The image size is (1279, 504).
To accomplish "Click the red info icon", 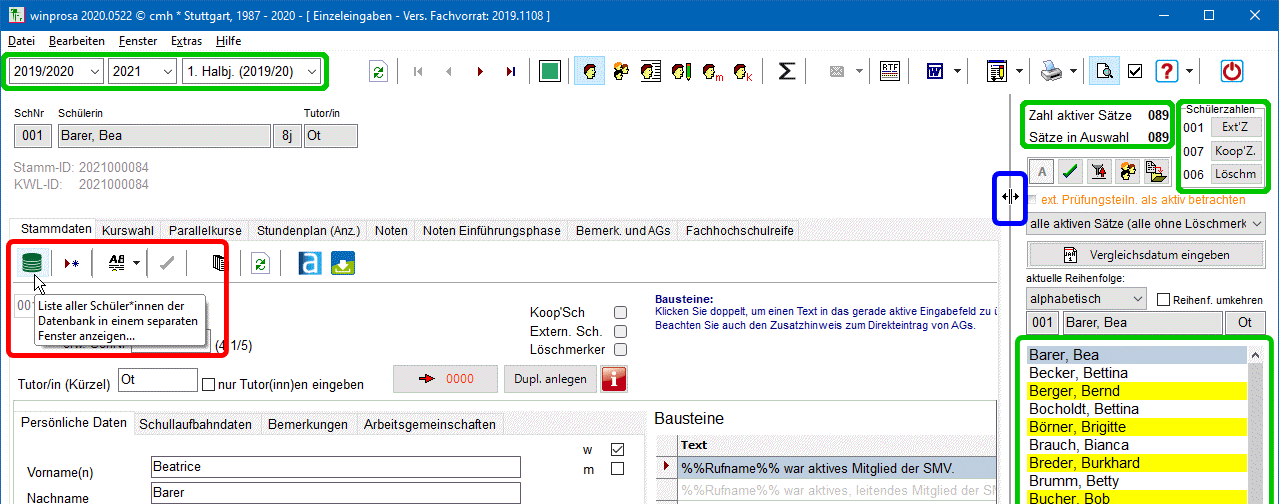I will tap(613, 380).
